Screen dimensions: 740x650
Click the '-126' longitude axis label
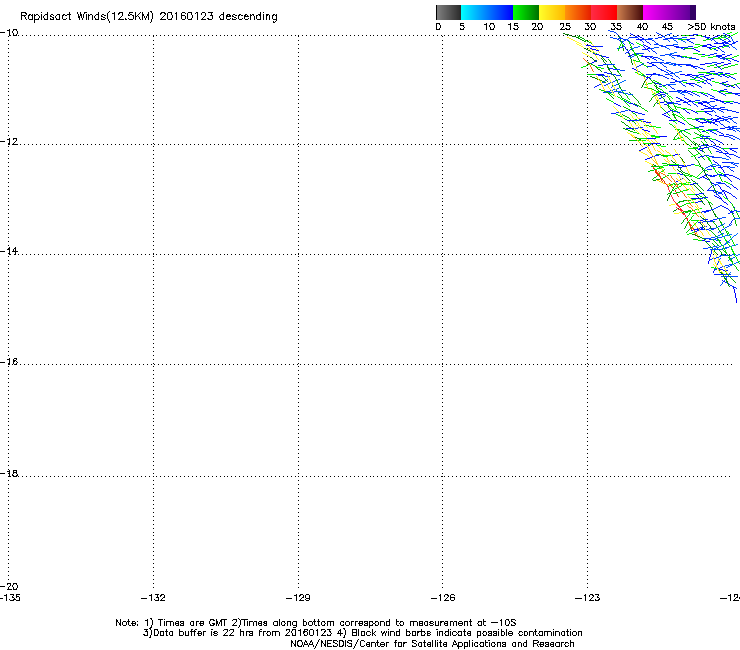443,598
